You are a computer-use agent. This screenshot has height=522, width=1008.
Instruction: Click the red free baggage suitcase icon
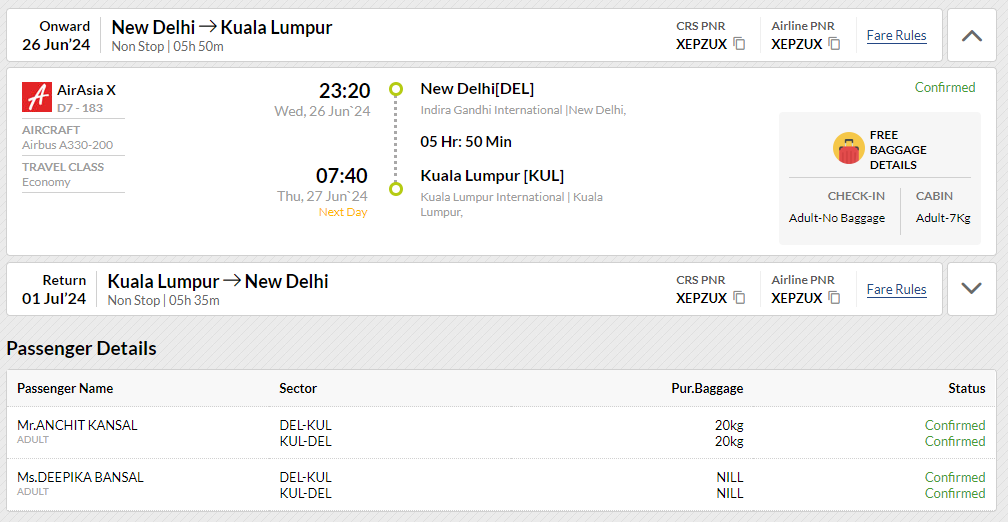click(x=849, y=148)
